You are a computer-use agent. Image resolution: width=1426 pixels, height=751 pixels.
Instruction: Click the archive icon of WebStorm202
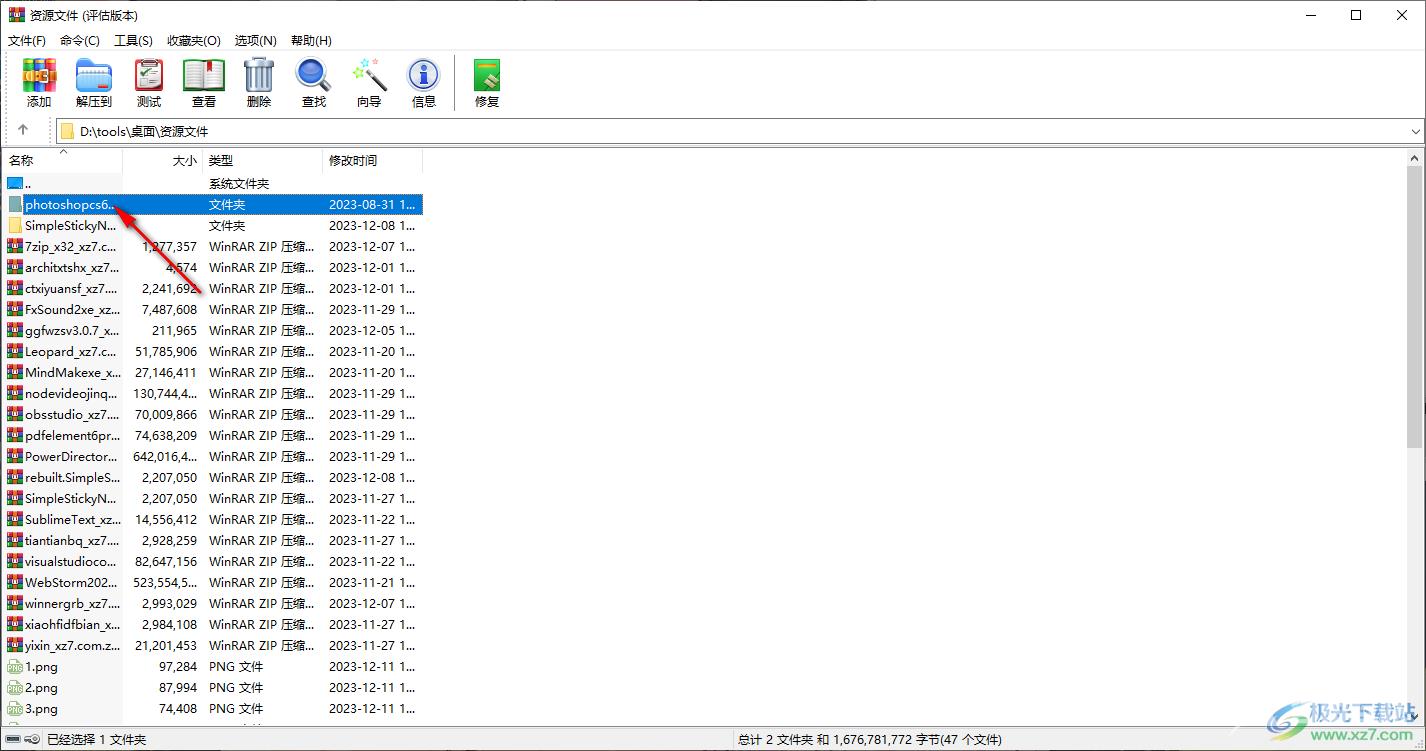14,582
